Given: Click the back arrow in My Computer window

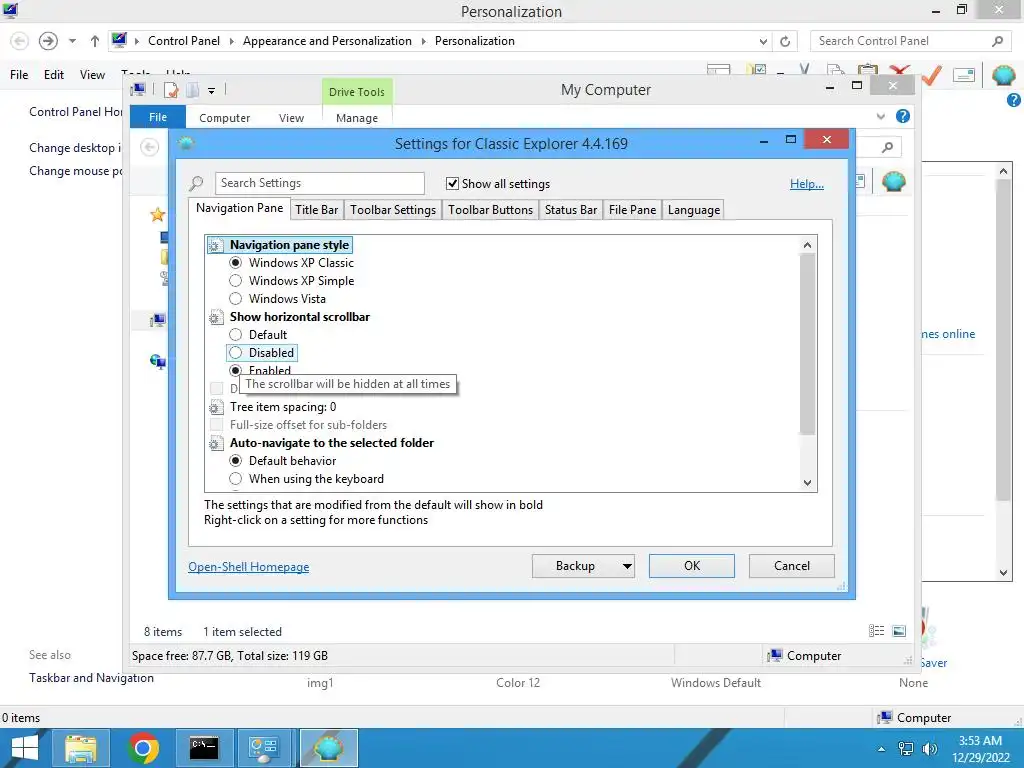Looking at the screenshot, I should point(150,147).
